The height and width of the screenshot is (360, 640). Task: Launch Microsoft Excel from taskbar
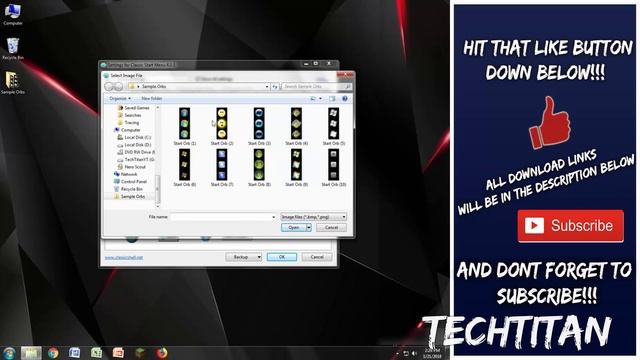click(96, 353)
